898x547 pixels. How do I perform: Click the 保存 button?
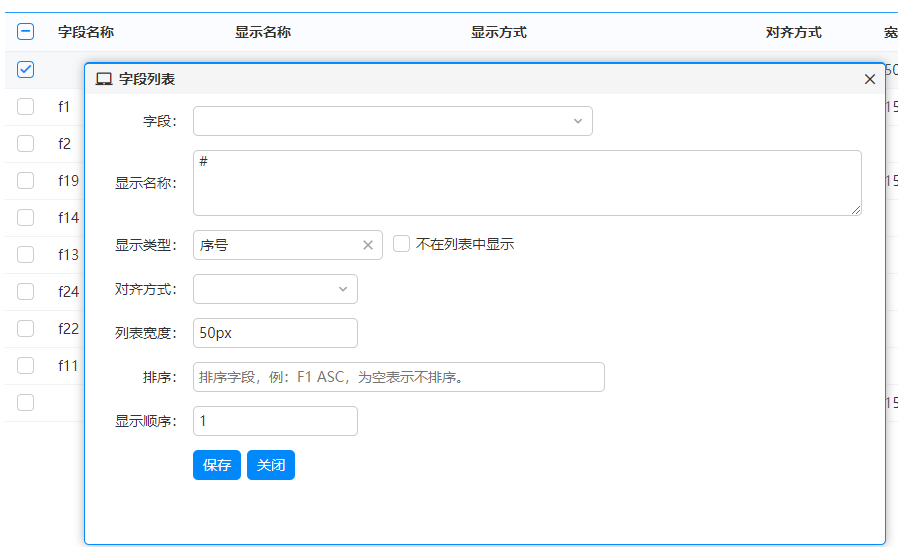[216, 465]
